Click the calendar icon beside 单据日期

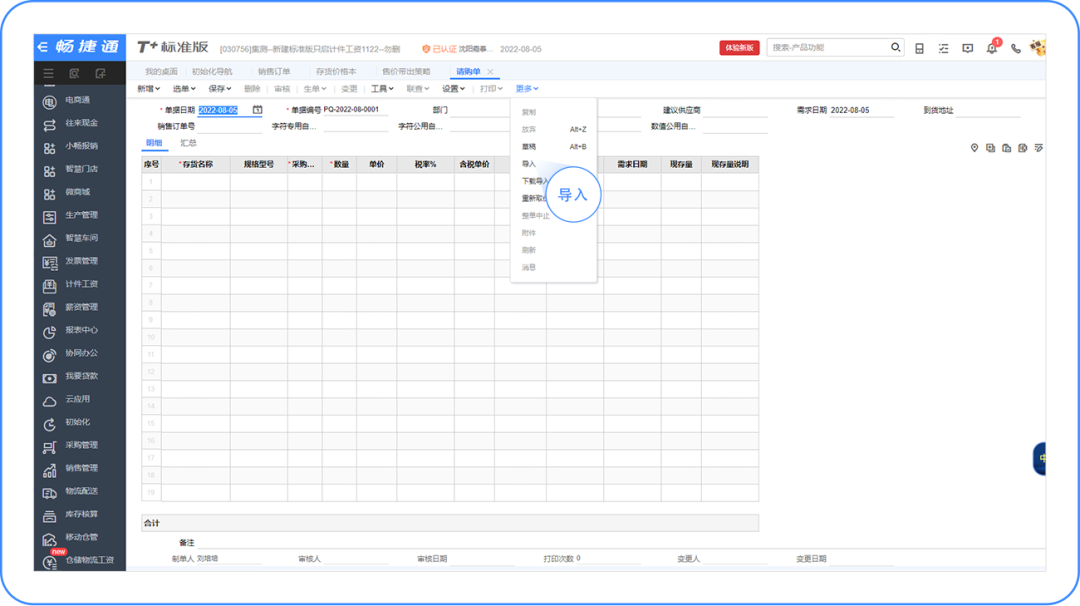tap(258, 109)
